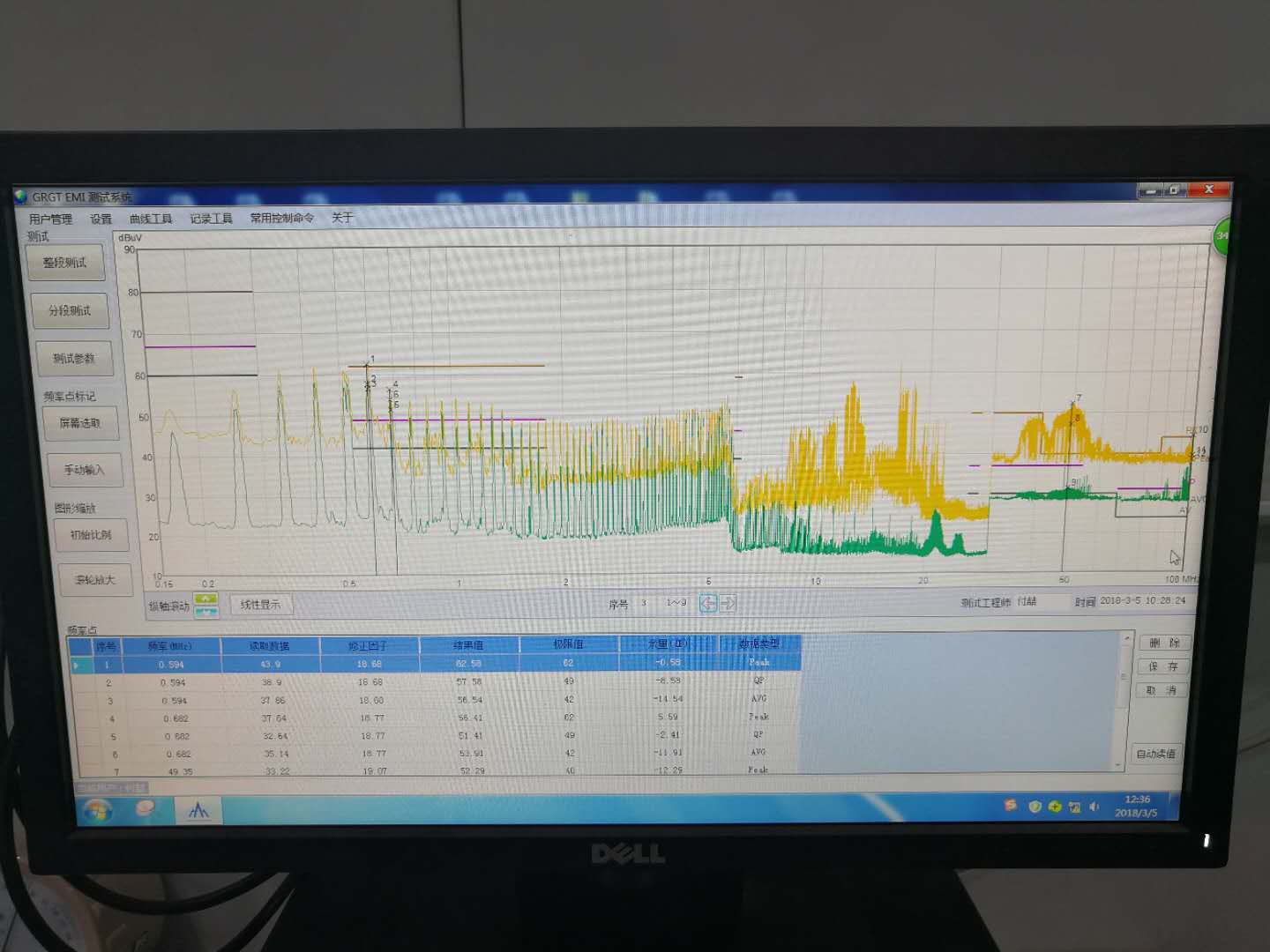Image resolution: width=1270 pixels, height=952 pixels.
Task: Click the green plus tray icon
Action: pyautogui.click(x=1054, y=806)
